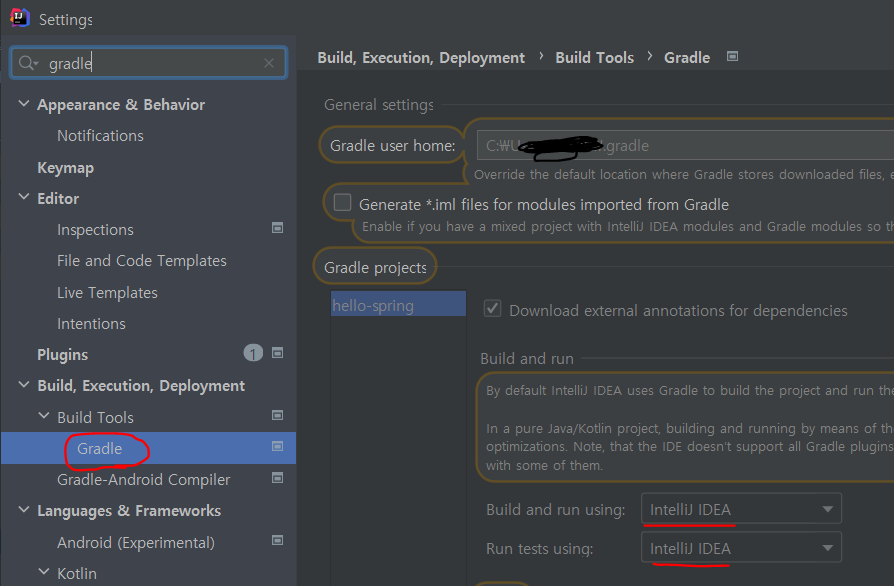
Task: Select Kotlin in the settings tree
Action: point(77,573)
